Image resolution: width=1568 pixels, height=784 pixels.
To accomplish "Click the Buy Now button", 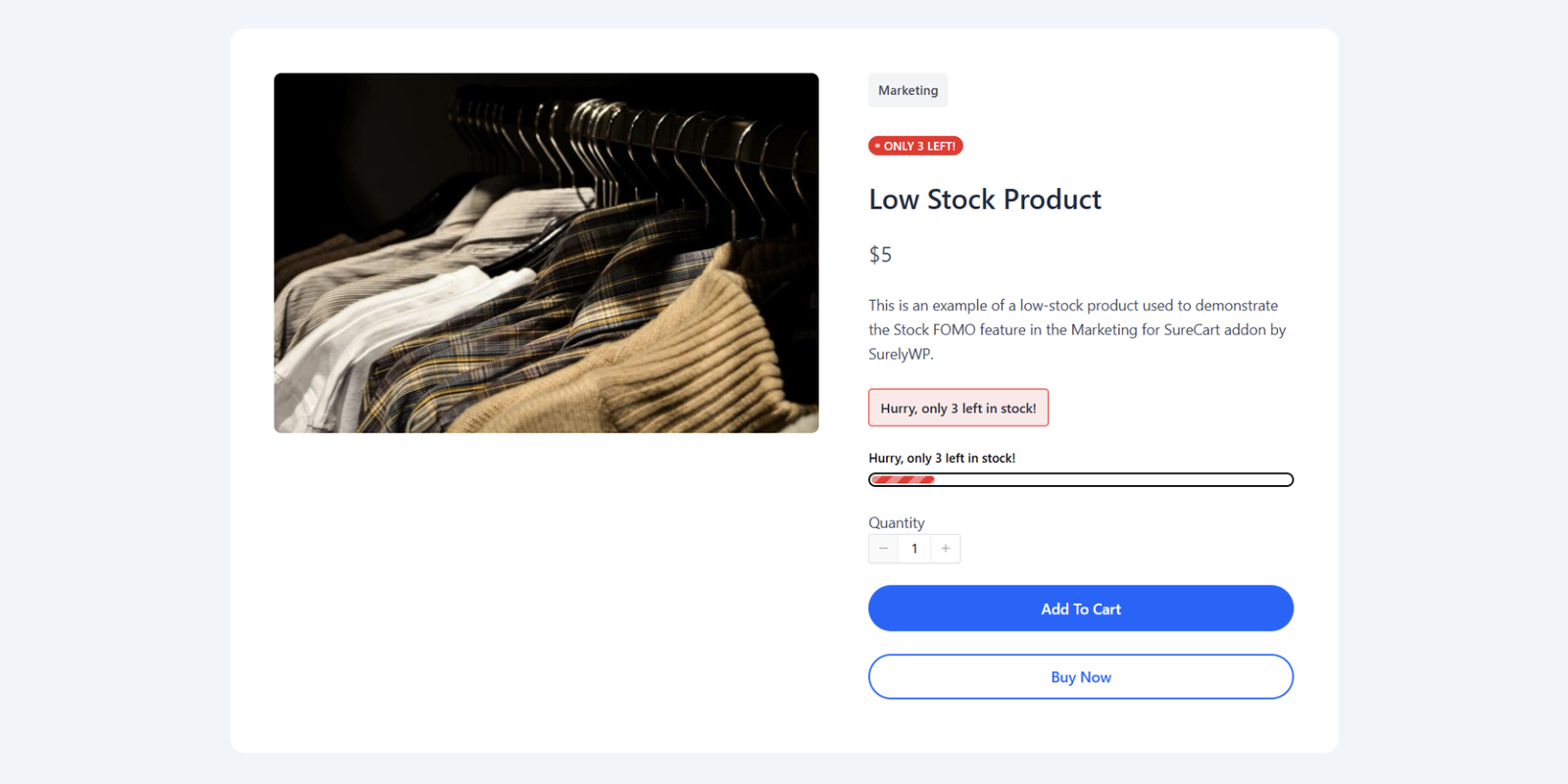I will click(1080, 676).
